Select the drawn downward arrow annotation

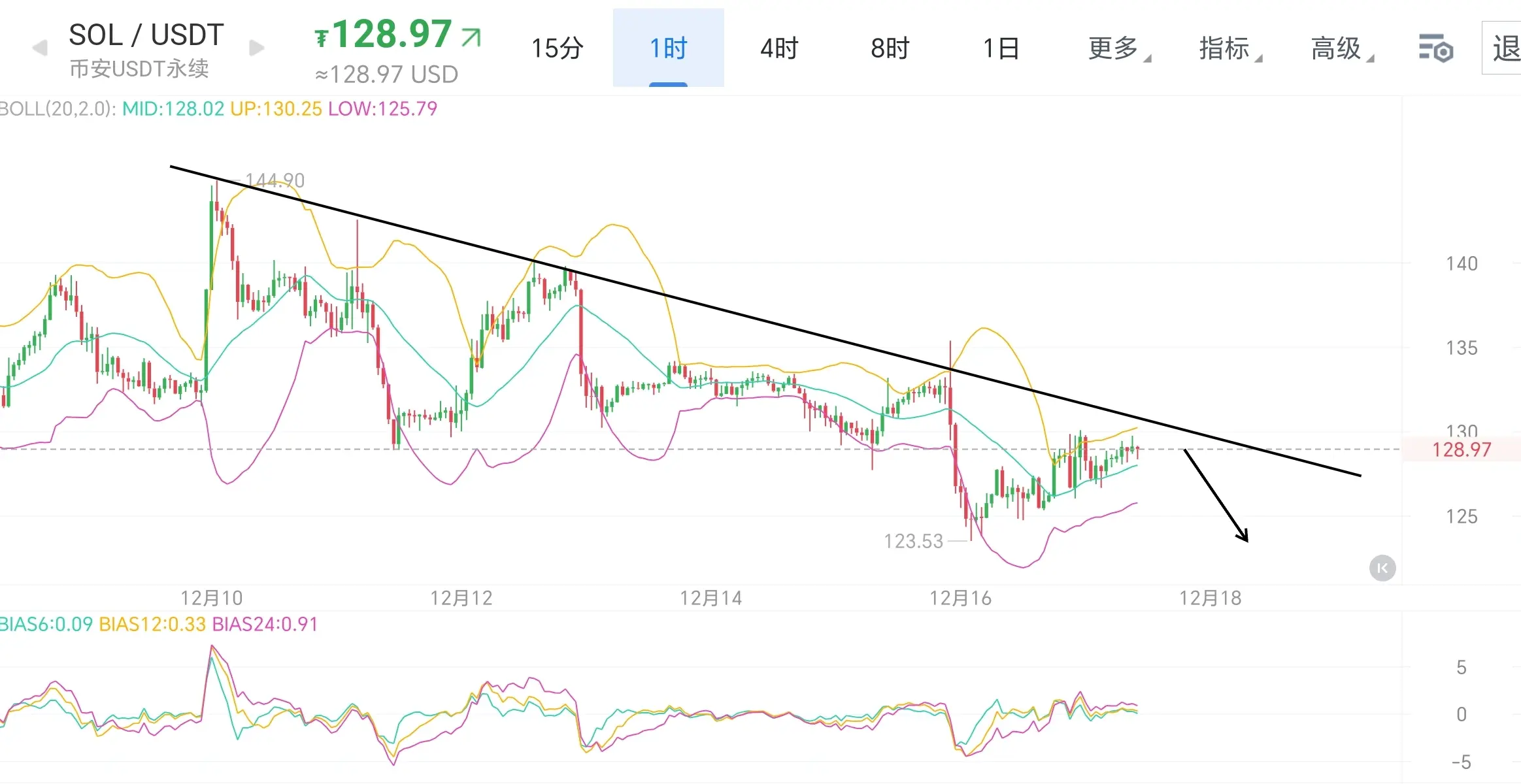[x=1216, y=497]
